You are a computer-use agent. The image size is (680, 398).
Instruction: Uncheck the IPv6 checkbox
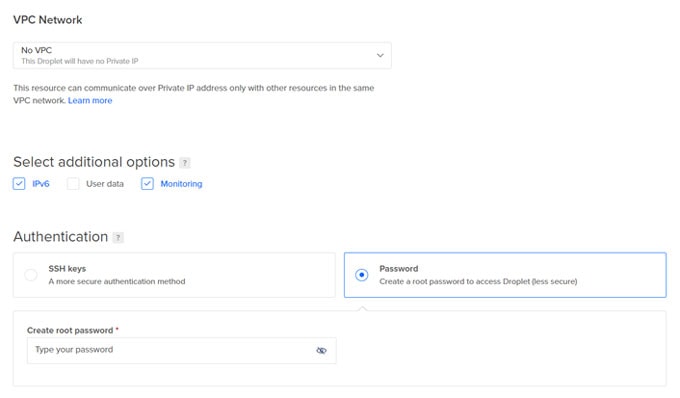tap(19, 184)
